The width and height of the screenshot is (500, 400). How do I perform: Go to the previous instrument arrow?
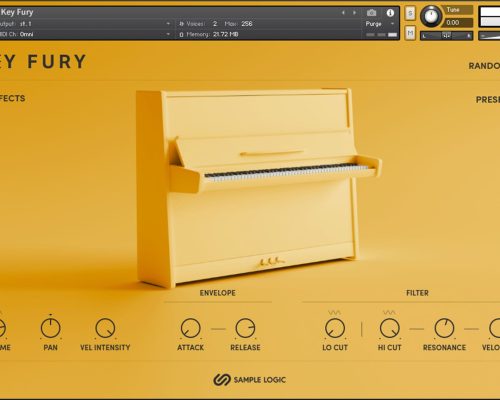pyautogui.click(x=343, y=13)
